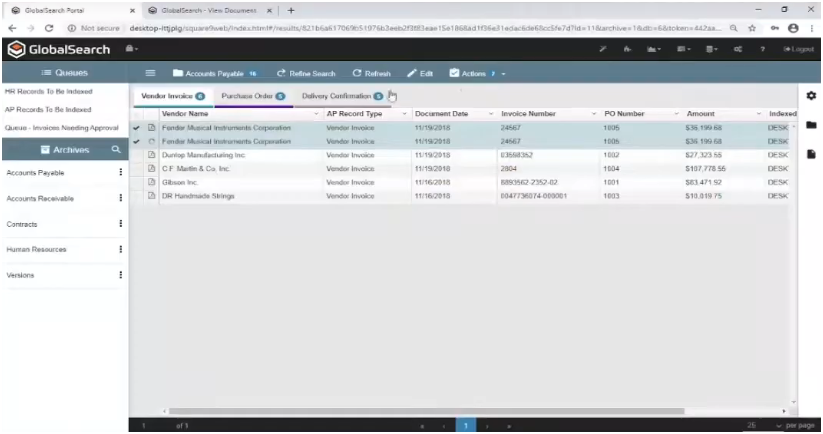Uncheck the second Fender Musical Instruments row
This screenshot has height=434, width=823.
(x=137, y=142)
